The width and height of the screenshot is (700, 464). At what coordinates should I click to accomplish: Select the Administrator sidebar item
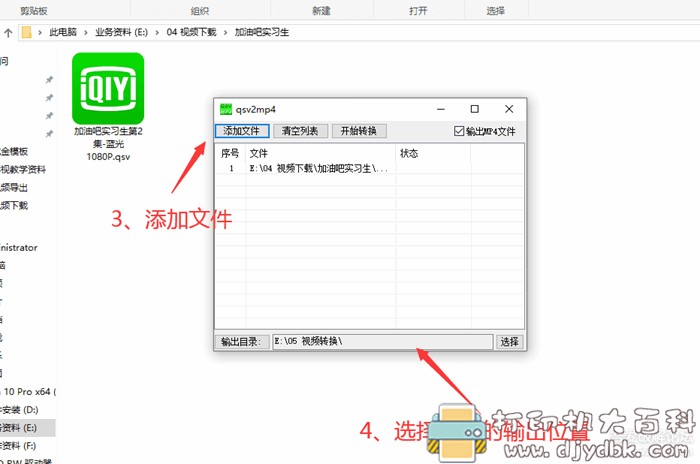coord(19,247)
